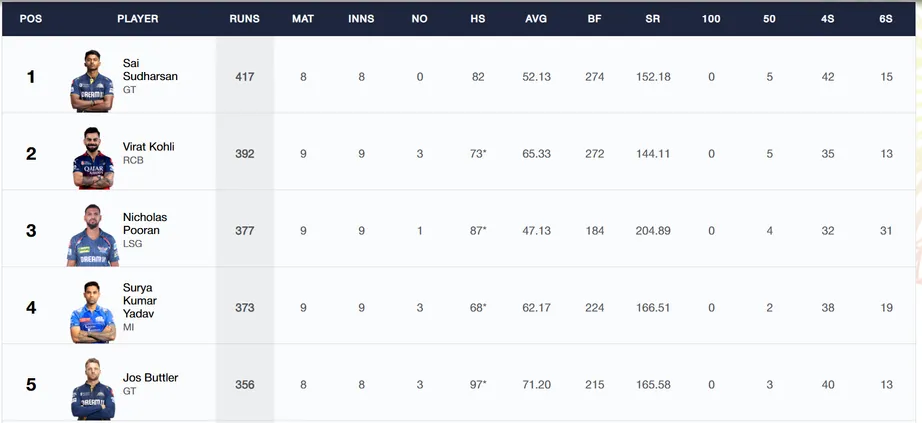Screen dimensions: 922x423
Task: Sort by the 6S column header
Action: 886,19
